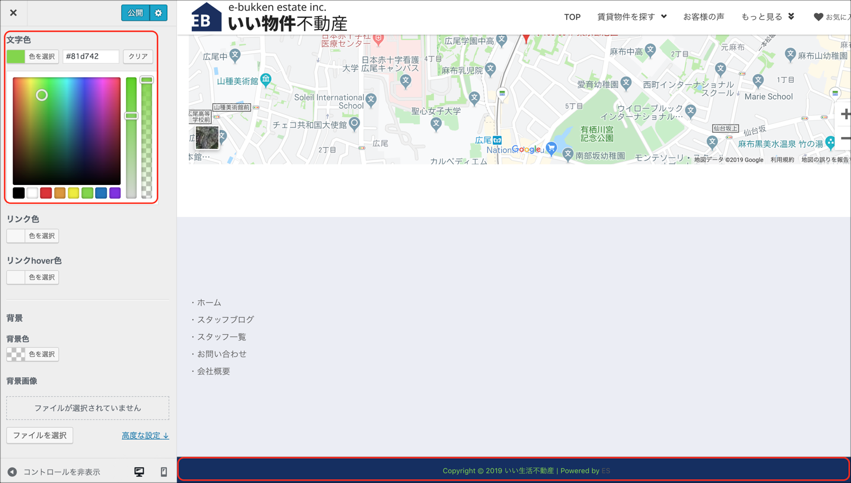Open the お客様の声 menu item

(x=703, y=17)
